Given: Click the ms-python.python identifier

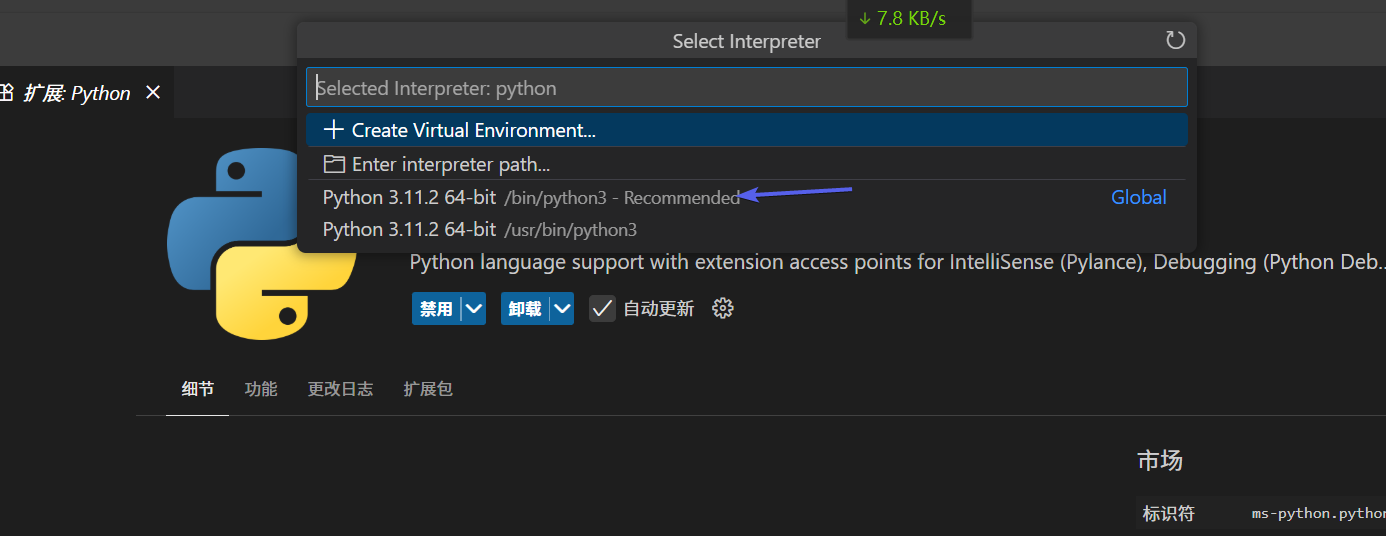Looking at the screenshot, I should pos(1318,514).
